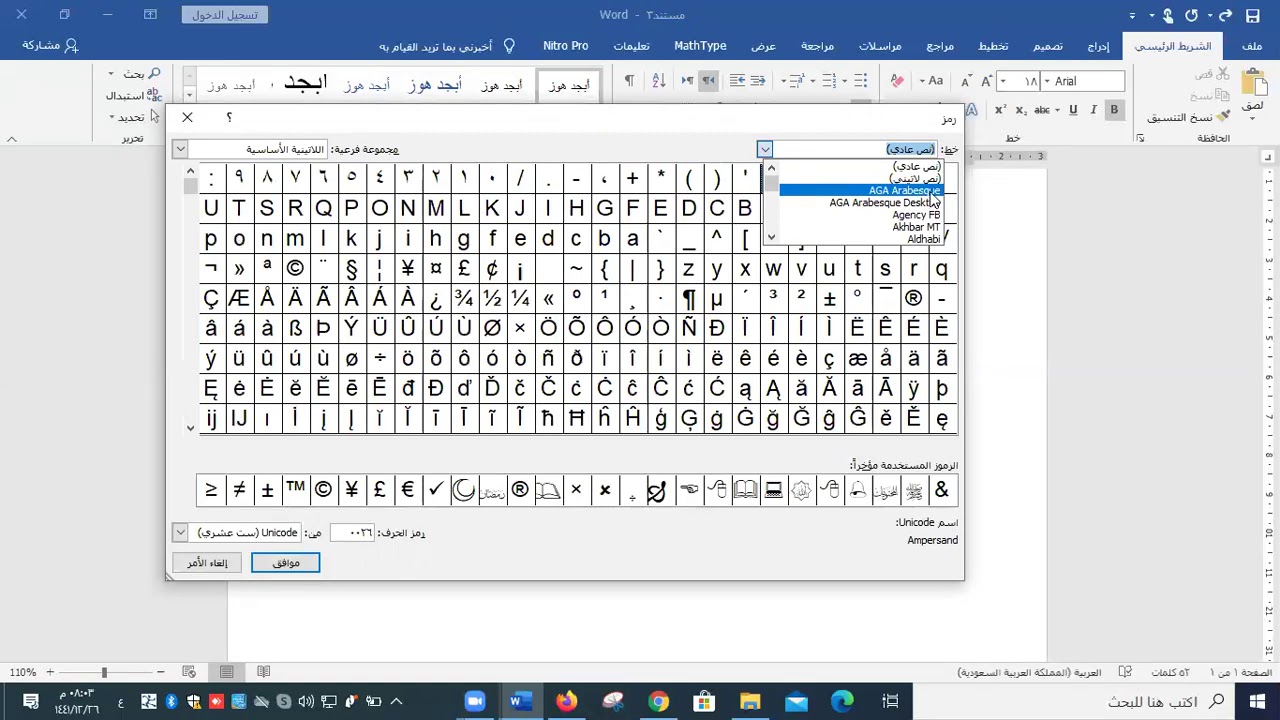This screenshot has width=1280, height=720.
Task: Confirm with the موافق button
Action: click(286, 563)
